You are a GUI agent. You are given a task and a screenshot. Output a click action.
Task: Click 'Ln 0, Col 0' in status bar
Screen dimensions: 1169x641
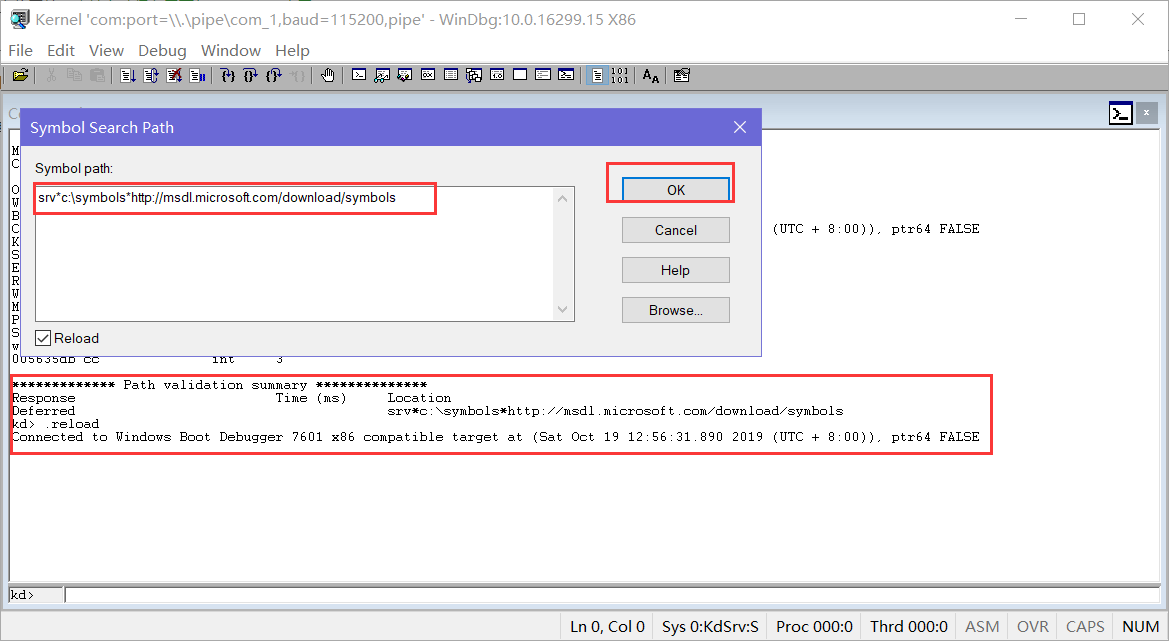click(607, 627)
